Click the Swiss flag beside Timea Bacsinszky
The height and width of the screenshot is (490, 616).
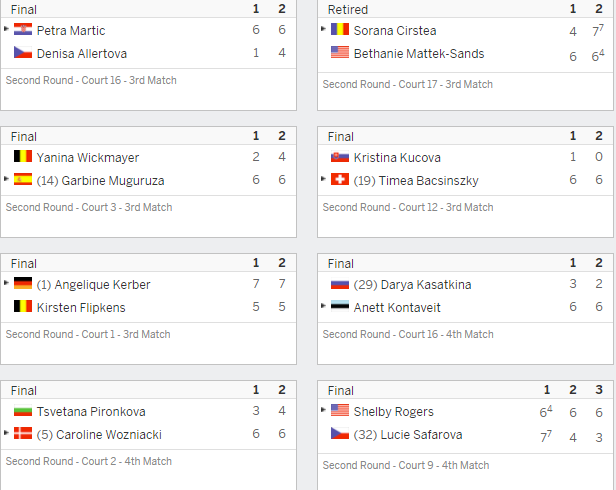[x=340, y=179]
